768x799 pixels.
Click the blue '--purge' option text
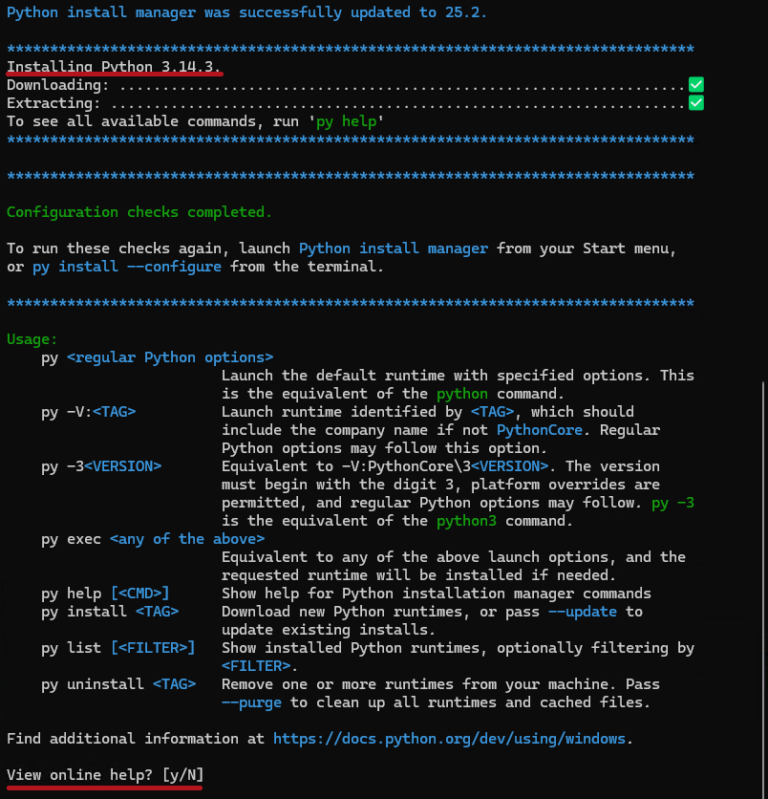pos(251,703)
